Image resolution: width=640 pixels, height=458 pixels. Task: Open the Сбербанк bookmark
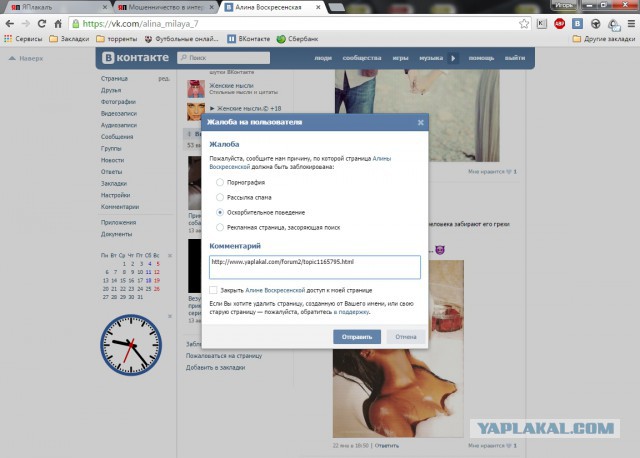(297, 39)
